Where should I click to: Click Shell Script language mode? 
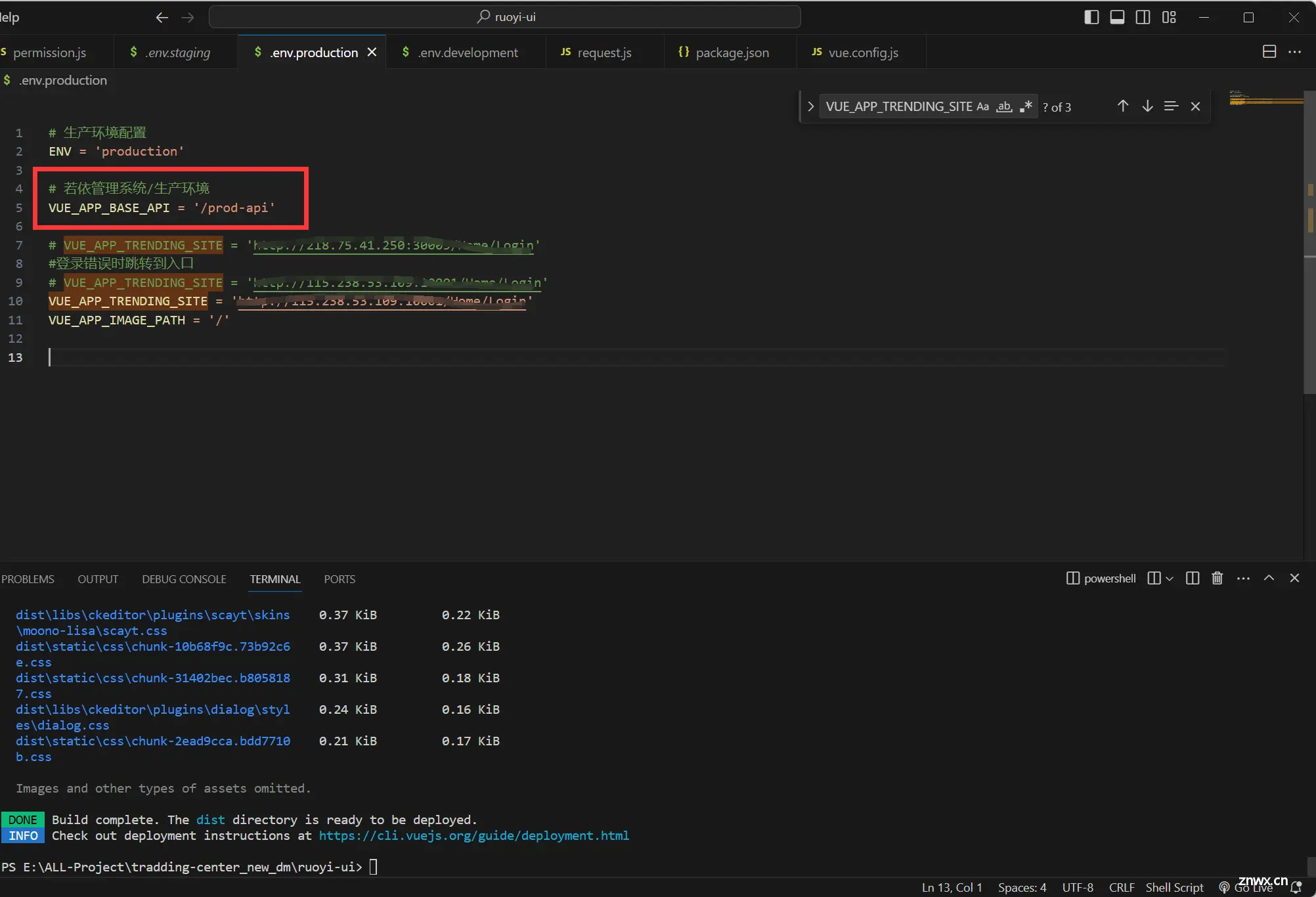click(x=1175, y=888)
